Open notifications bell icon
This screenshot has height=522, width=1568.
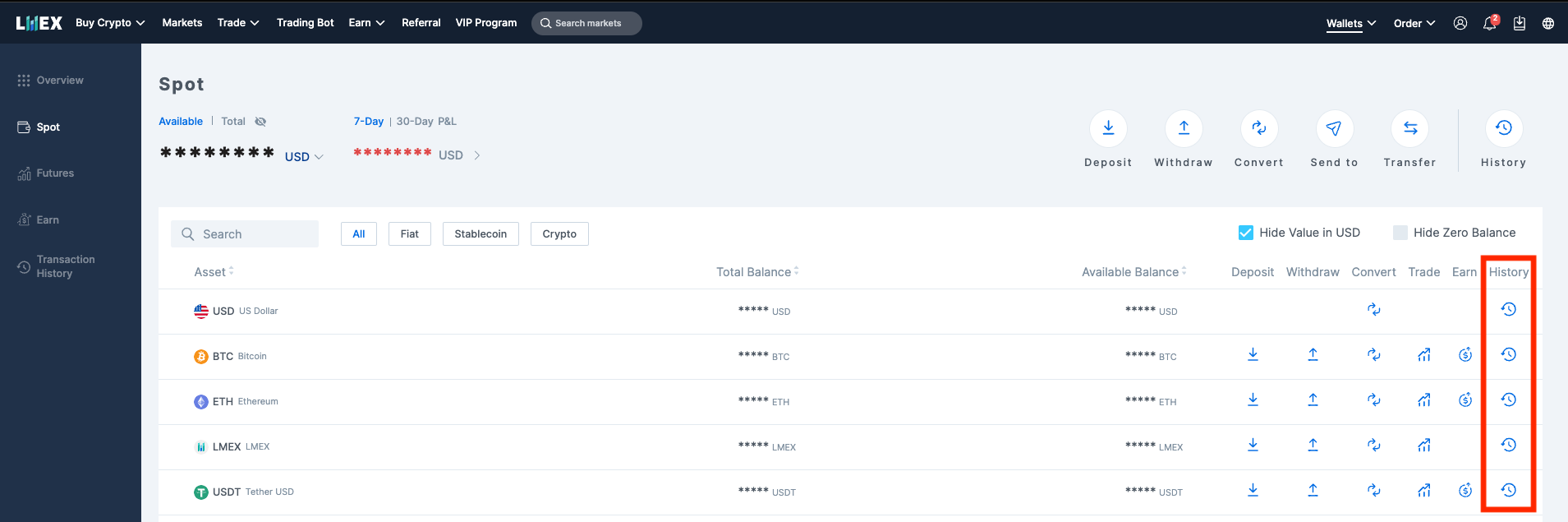pyautogui.click(x=1490, y=23)
